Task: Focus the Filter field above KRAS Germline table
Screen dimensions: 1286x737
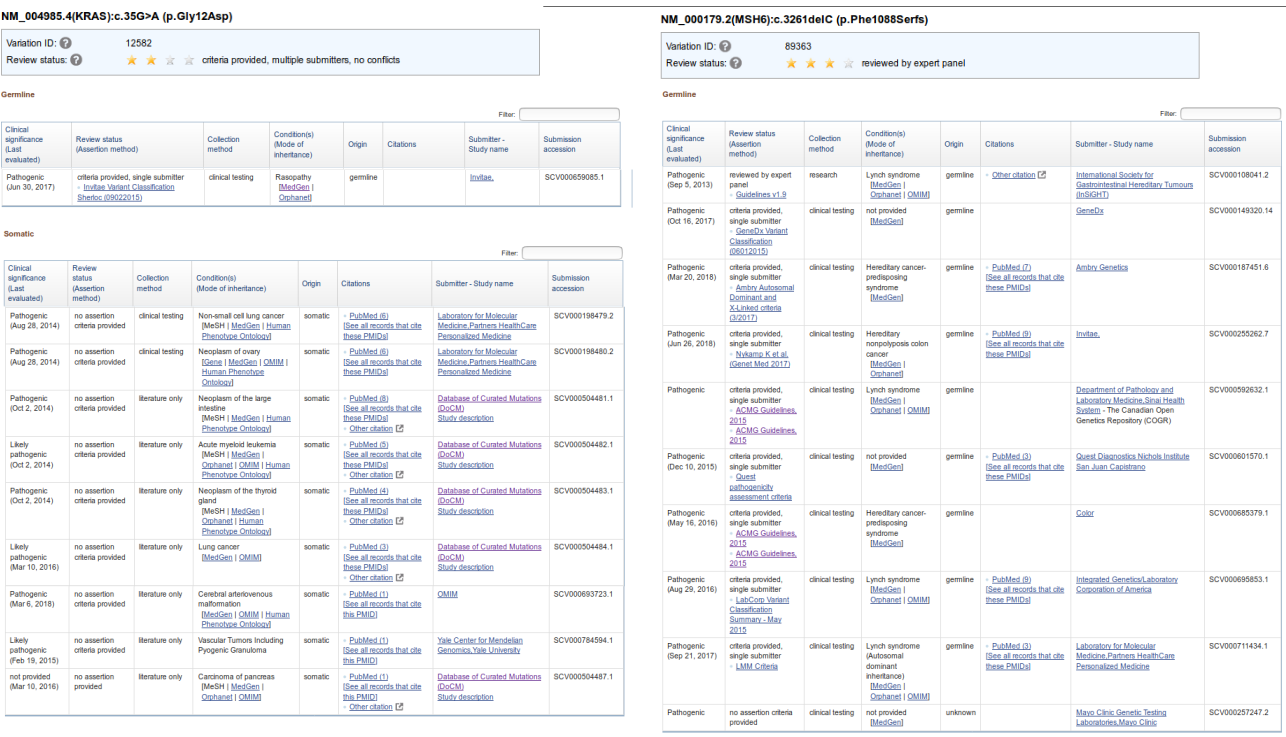Action: pos(568,115)
